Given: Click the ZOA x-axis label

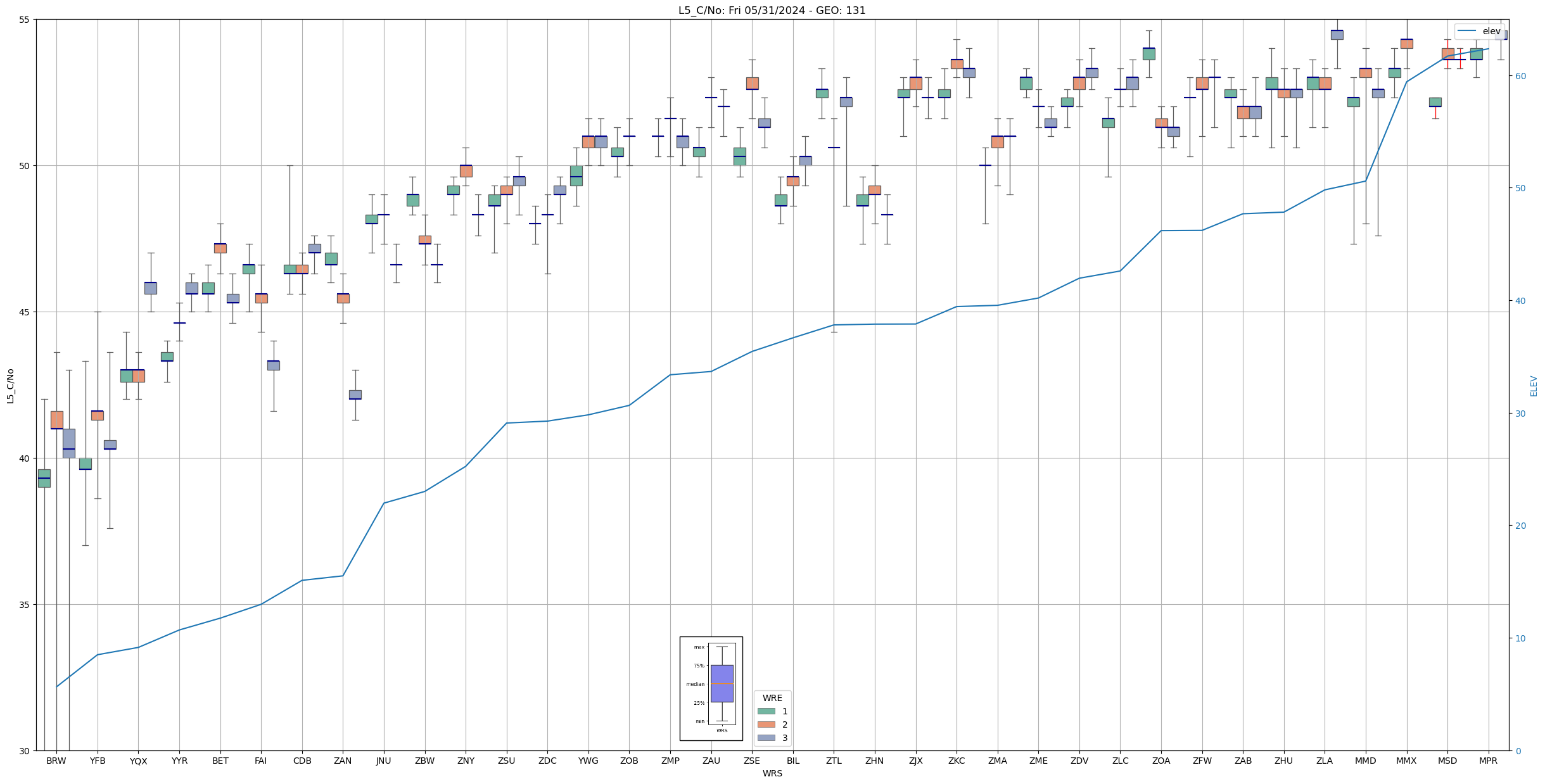Looking at the screenshot, I should pyautogui.click(x=1161, y=761).
